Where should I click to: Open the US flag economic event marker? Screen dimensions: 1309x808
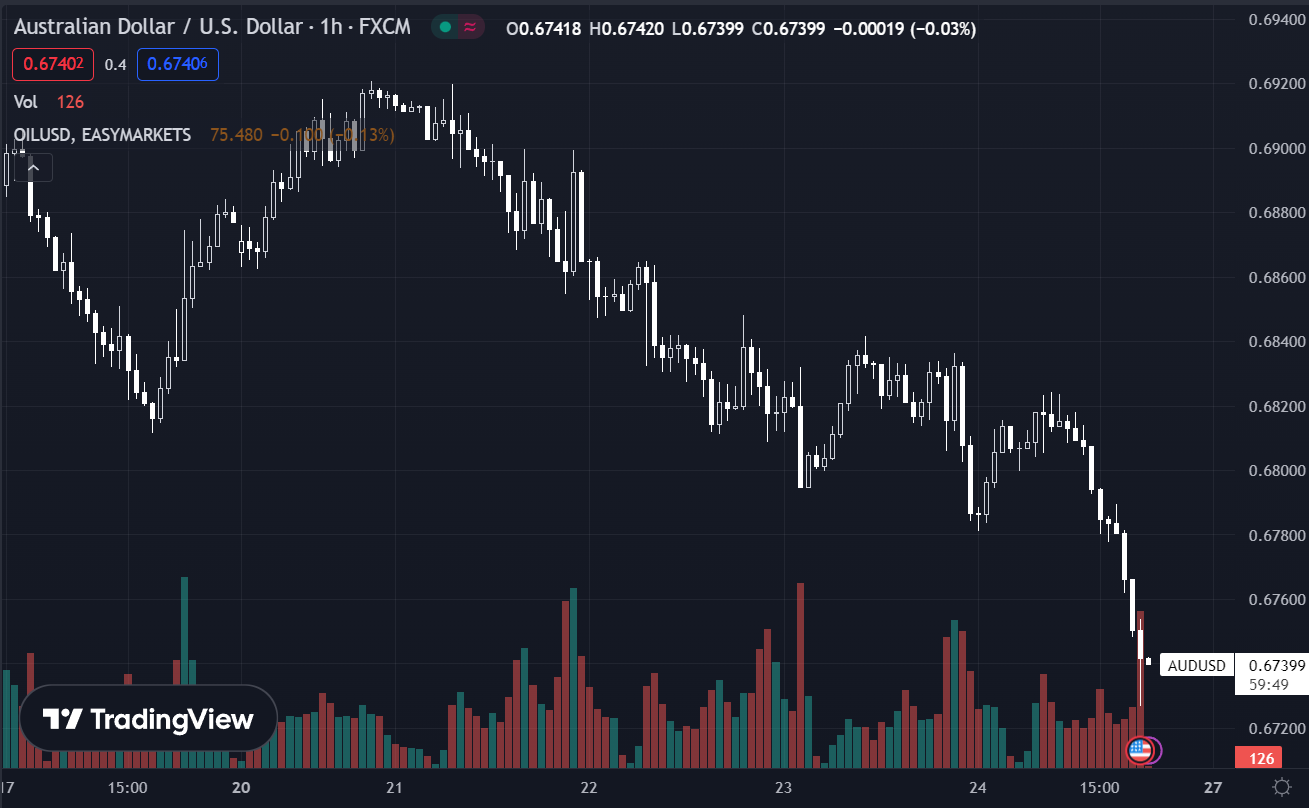1139,749
